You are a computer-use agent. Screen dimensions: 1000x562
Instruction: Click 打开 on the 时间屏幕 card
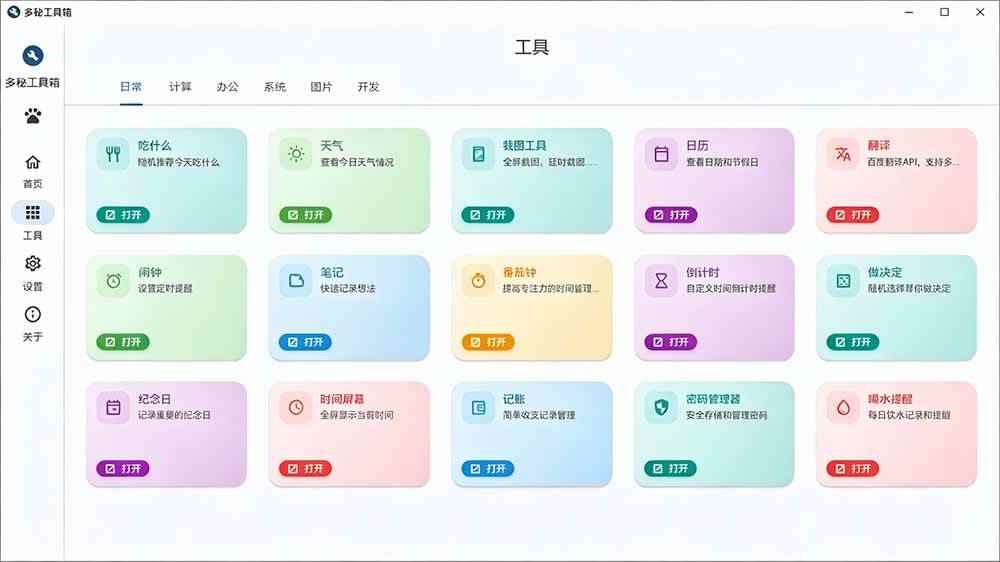coord(305,468)
